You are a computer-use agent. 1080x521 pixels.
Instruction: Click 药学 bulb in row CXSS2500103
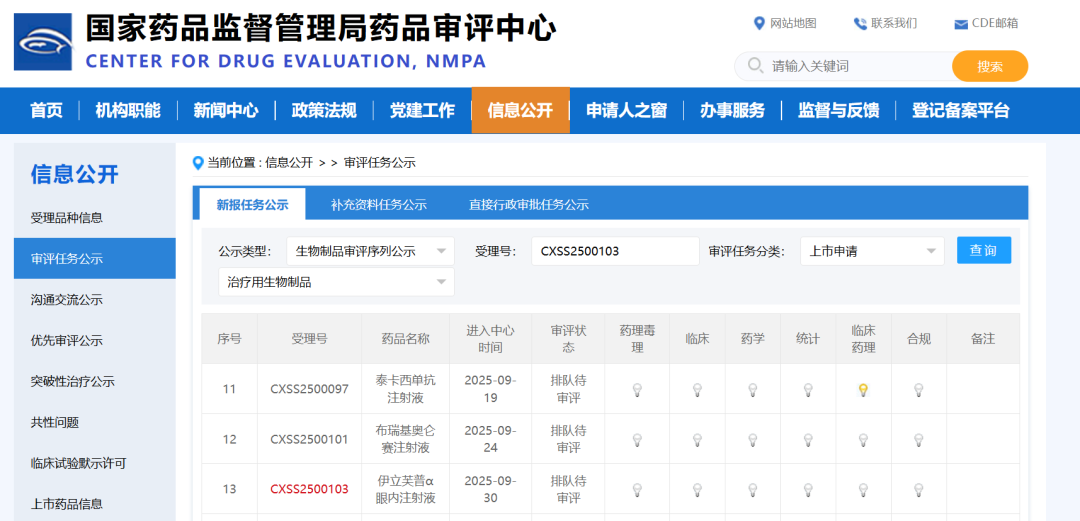tap(753, 490)
